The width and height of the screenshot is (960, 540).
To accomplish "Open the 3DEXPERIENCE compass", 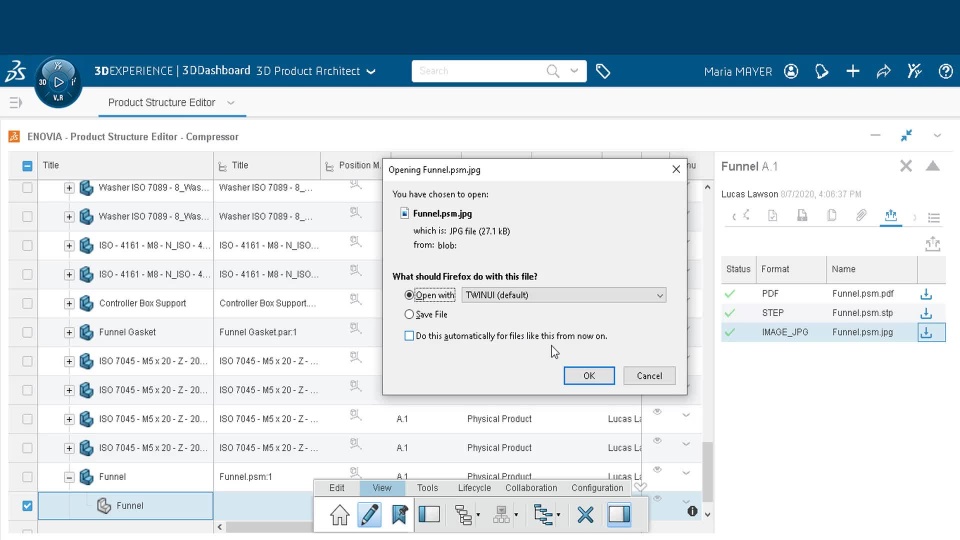I will [x=58, y=82].
